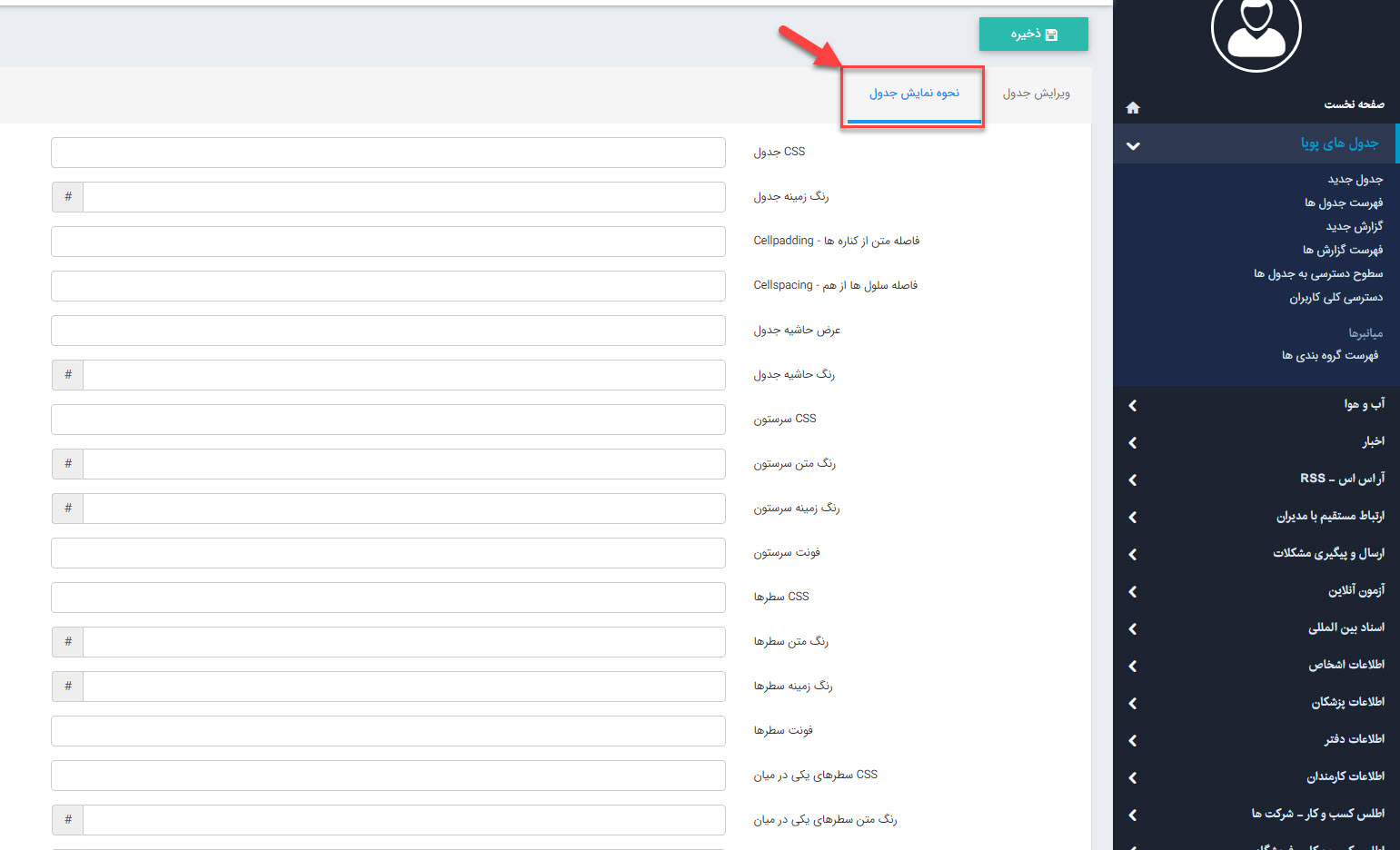Expand the اخبار sidebar menu
The height and width of the screenshot is (850, 1400).
coord(1132,443)
